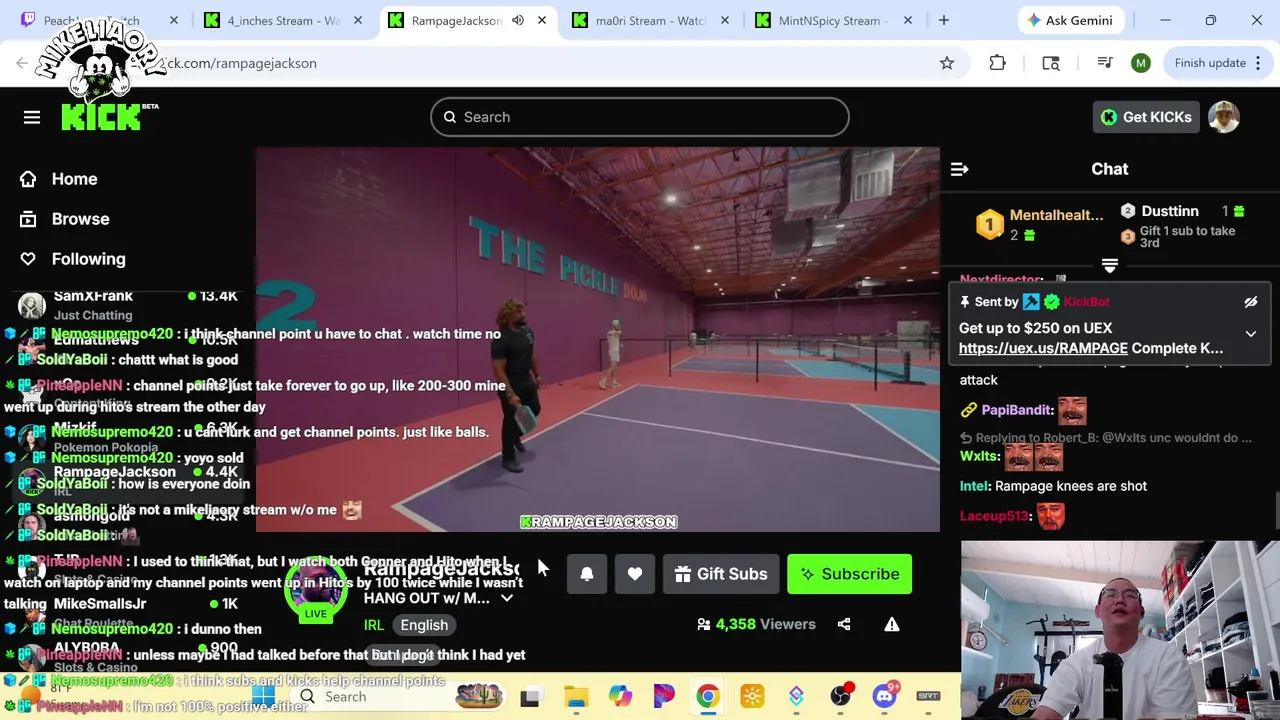The height and width of the screenshot is (720, 1280).
Task: Open the Kick hamburger sidebar menu
Action: 32,117
